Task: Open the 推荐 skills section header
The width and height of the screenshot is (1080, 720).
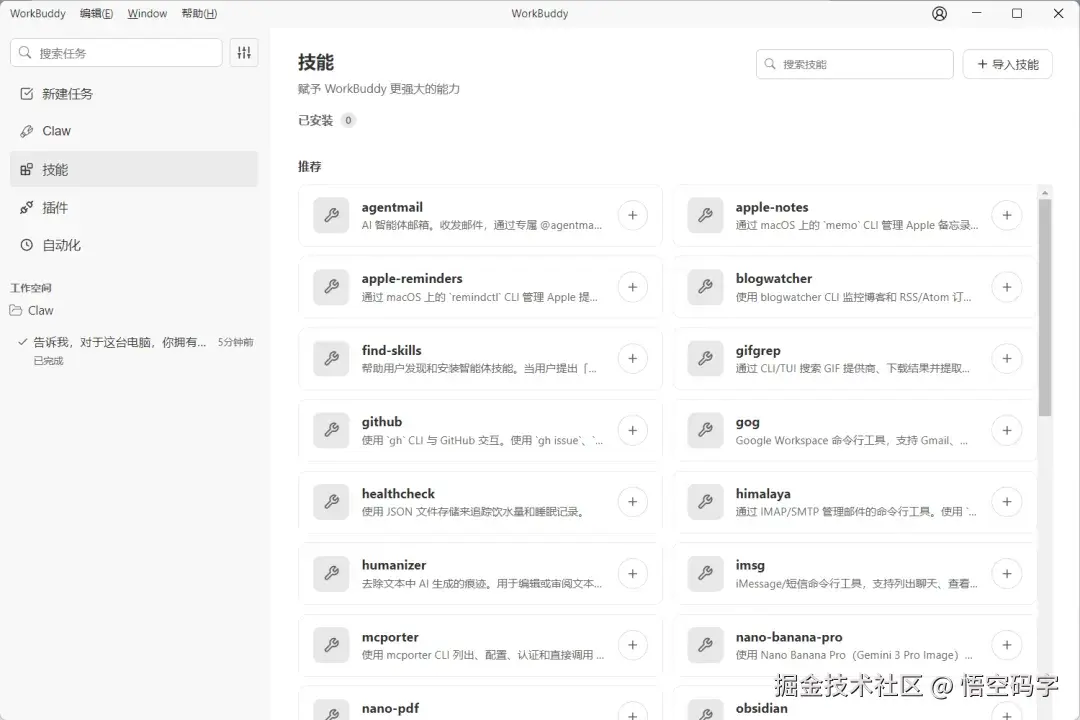Action: 310,166
